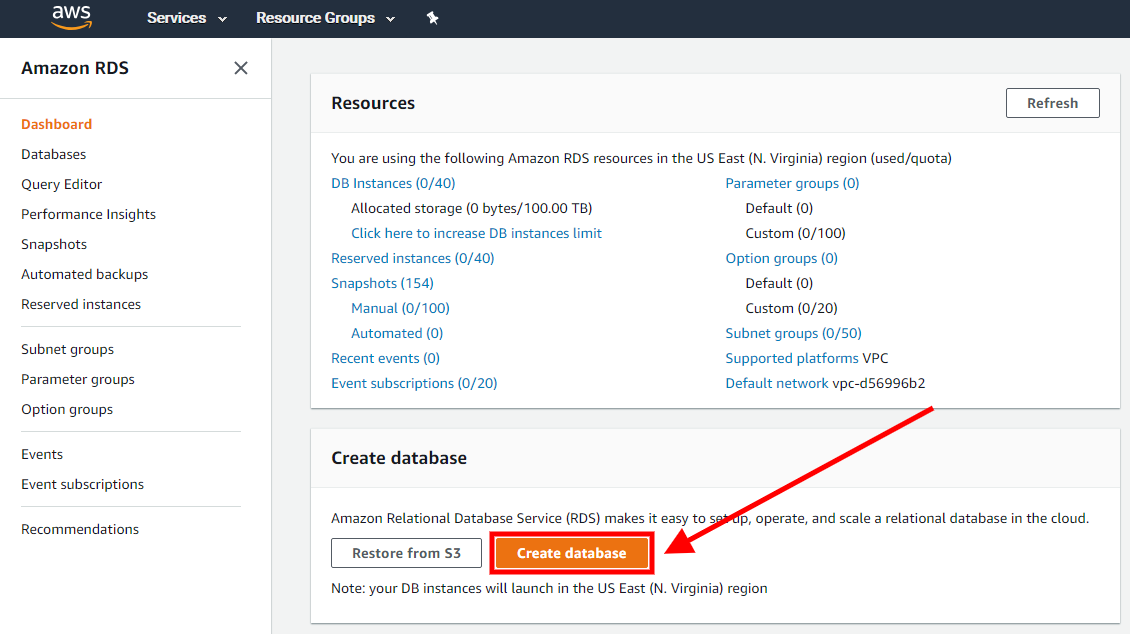Screen dimensions: 1130x634
Task: Open Parameter groups (0) link
Action: coord(792,183)
